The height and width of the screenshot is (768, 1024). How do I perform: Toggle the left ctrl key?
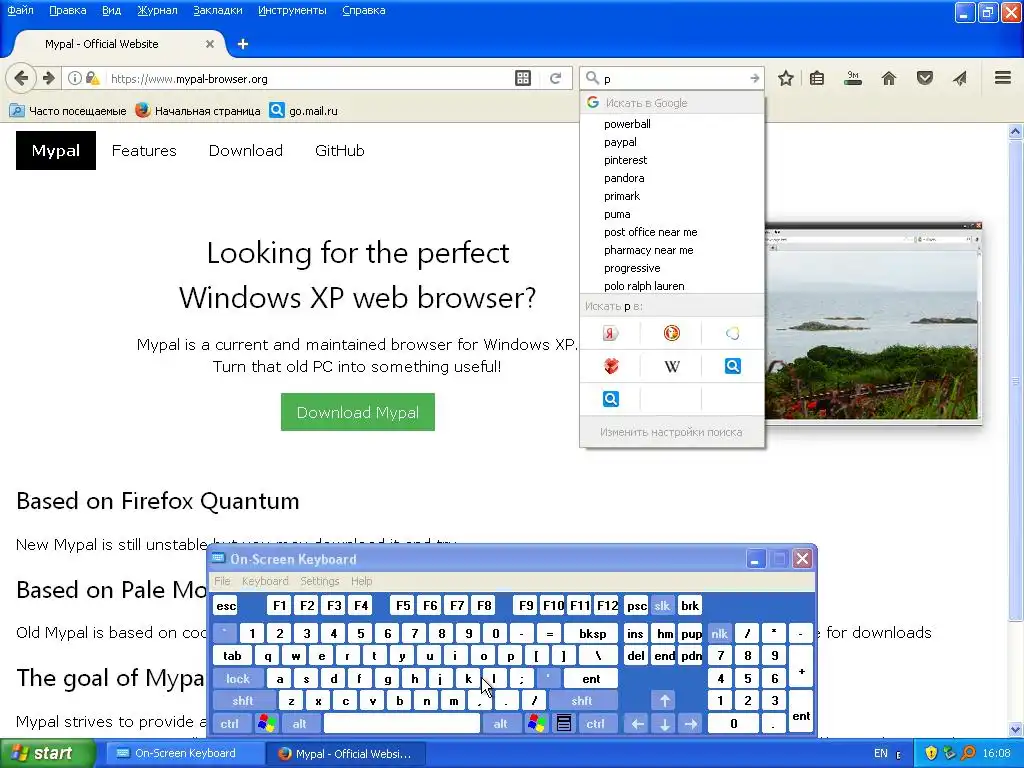click(x=230, y=724)
